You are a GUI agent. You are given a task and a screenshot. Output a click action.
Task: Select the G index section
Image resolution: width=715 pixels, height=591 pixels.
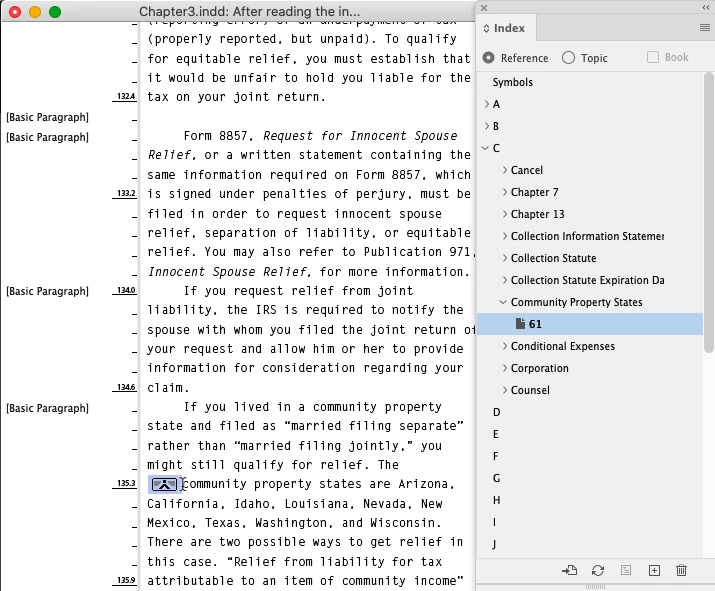pyautogui.click(x=497, y=478)
